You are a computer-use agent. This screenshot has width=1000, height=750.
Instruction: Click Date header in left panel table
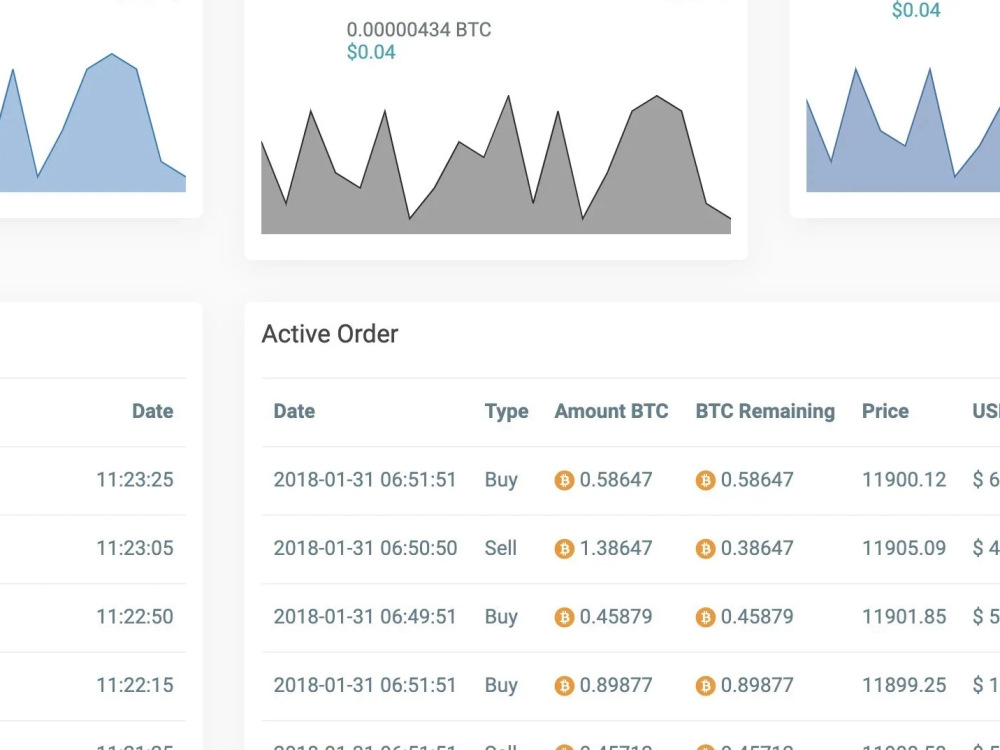tap(152, 411)
